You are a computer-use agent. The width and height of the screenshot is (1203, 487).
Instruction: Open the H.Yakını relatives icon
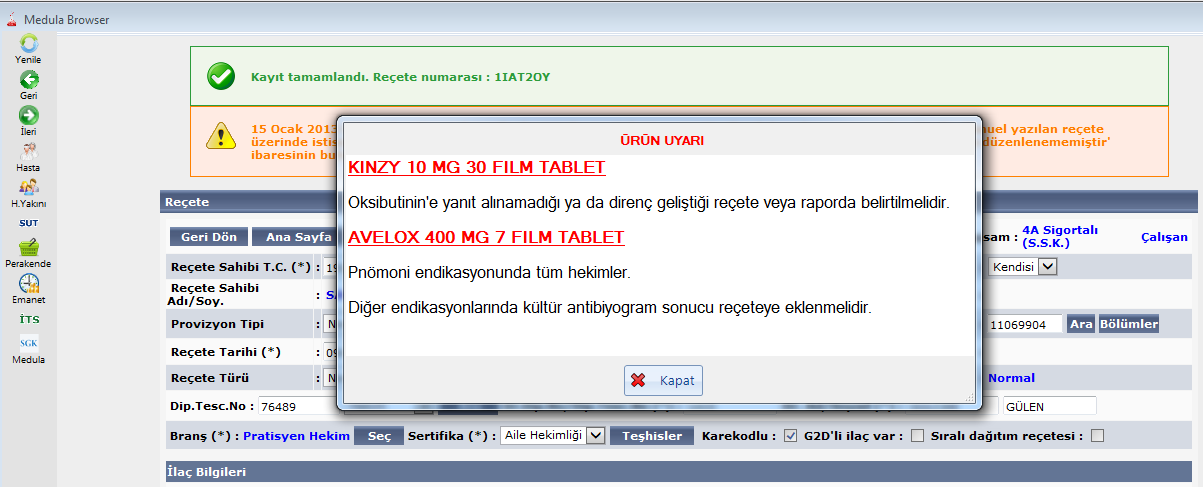(28, 187)
